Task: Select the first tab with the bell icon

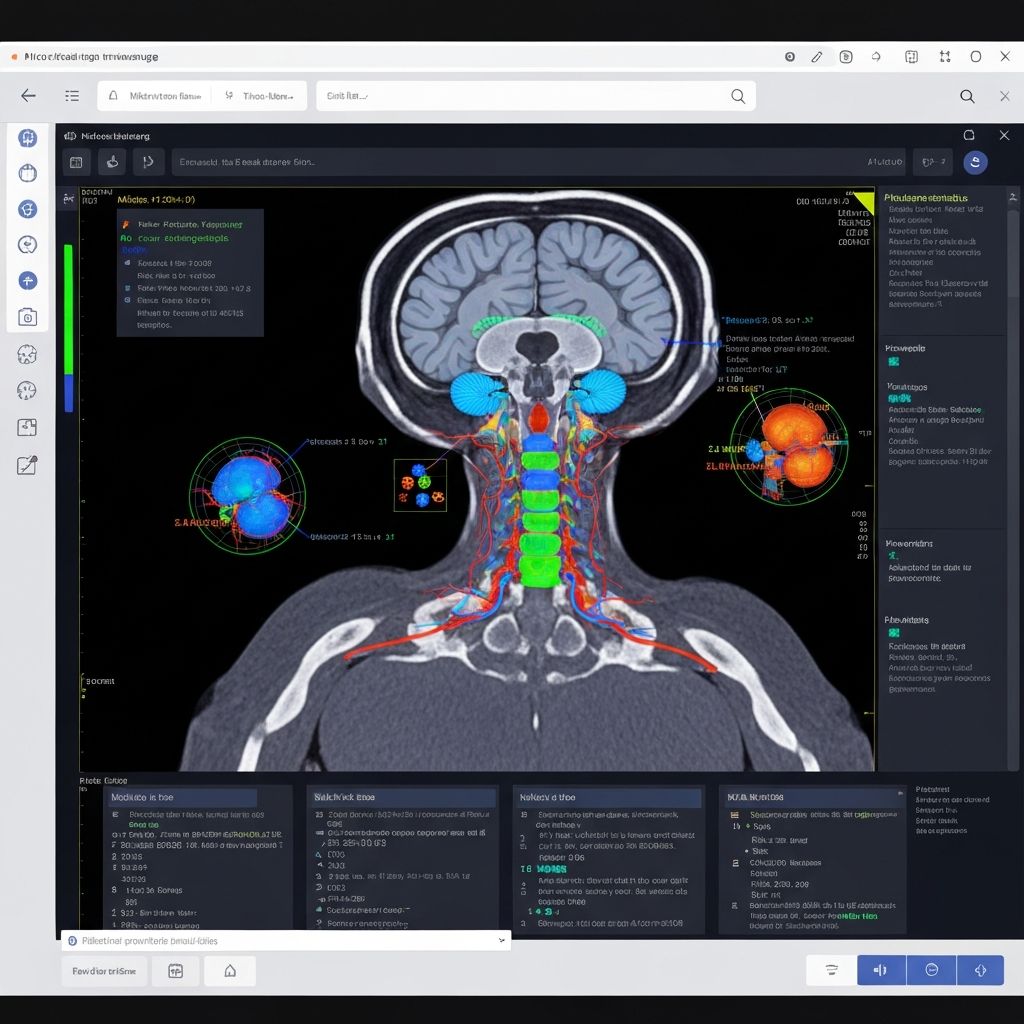Action: [154, 96]
